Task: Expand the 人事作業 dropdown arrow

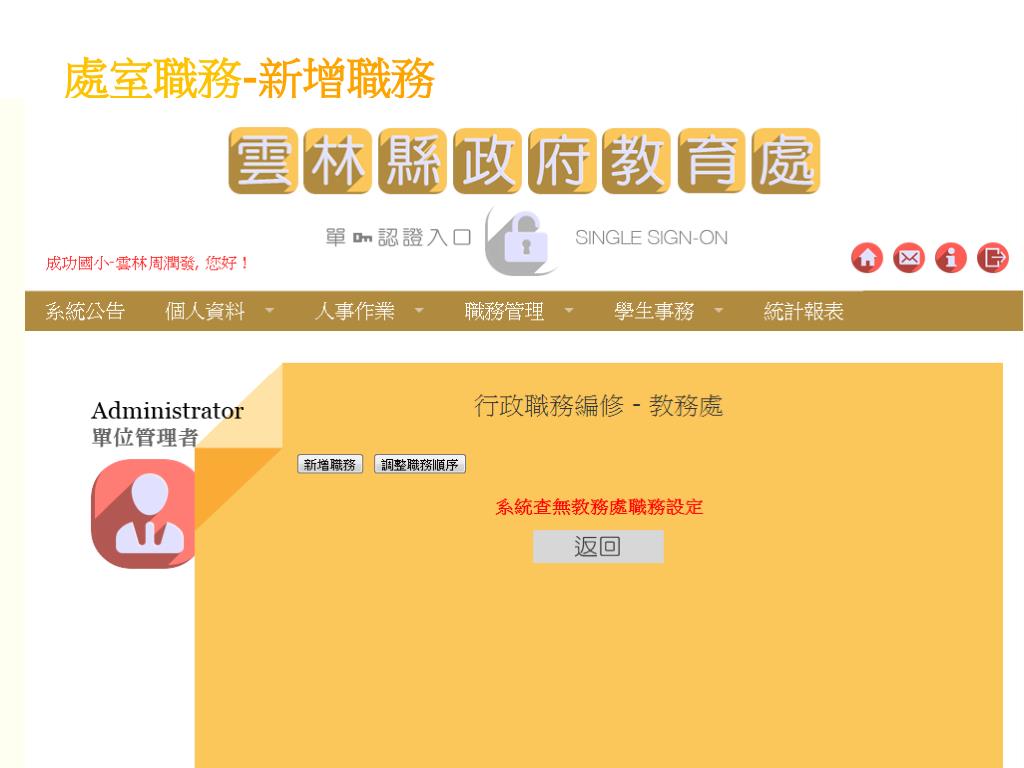Action: (x=419, y=311)
